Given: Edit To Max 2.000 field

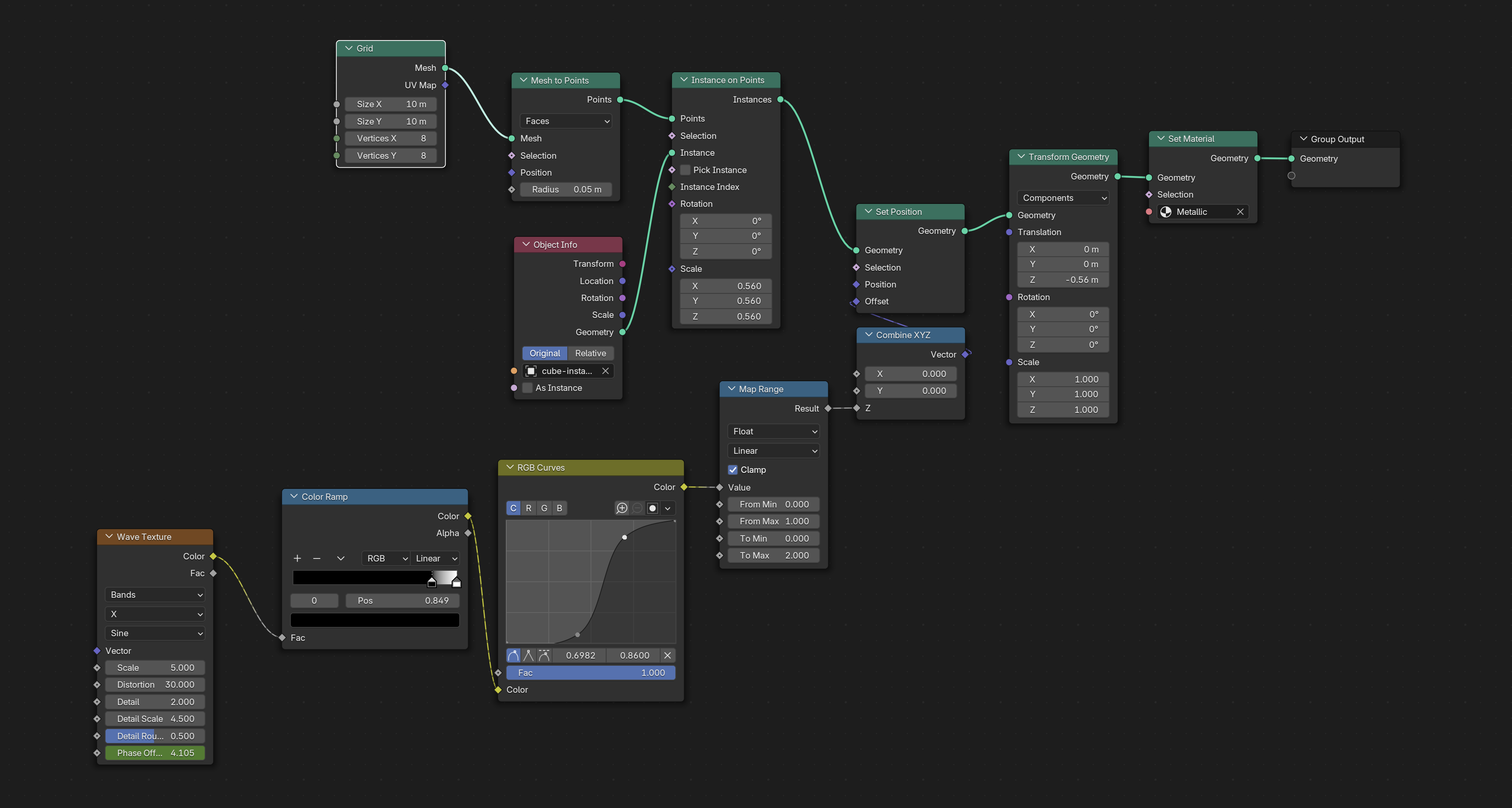Looking at the screenshot, I should coord(774,556).
